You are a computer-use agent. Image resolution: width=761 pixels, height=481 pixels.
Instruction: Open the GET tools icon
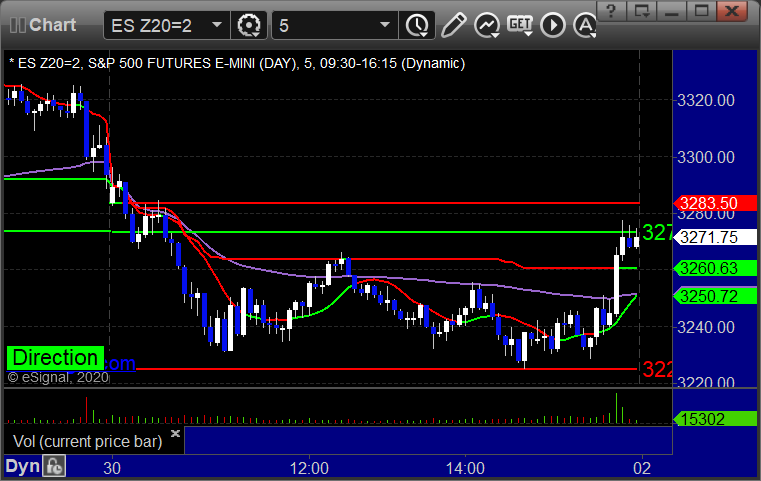click(x=520, y=25)
